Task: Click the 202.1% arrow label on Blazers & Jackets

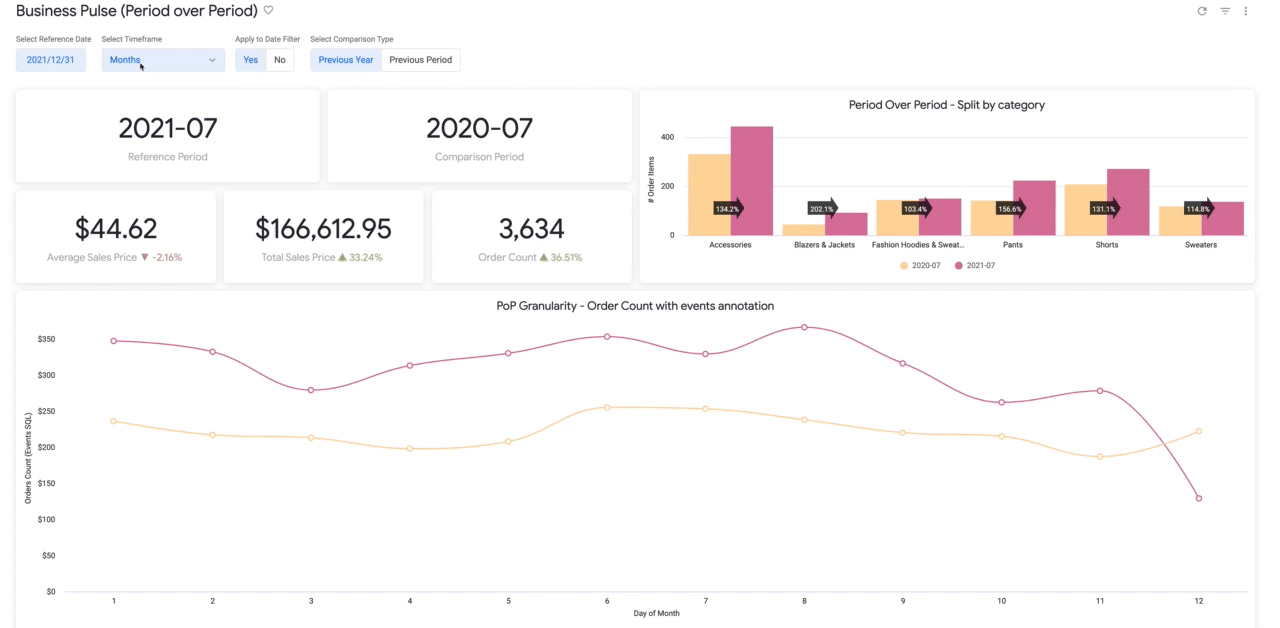Action: click(824, 209)
